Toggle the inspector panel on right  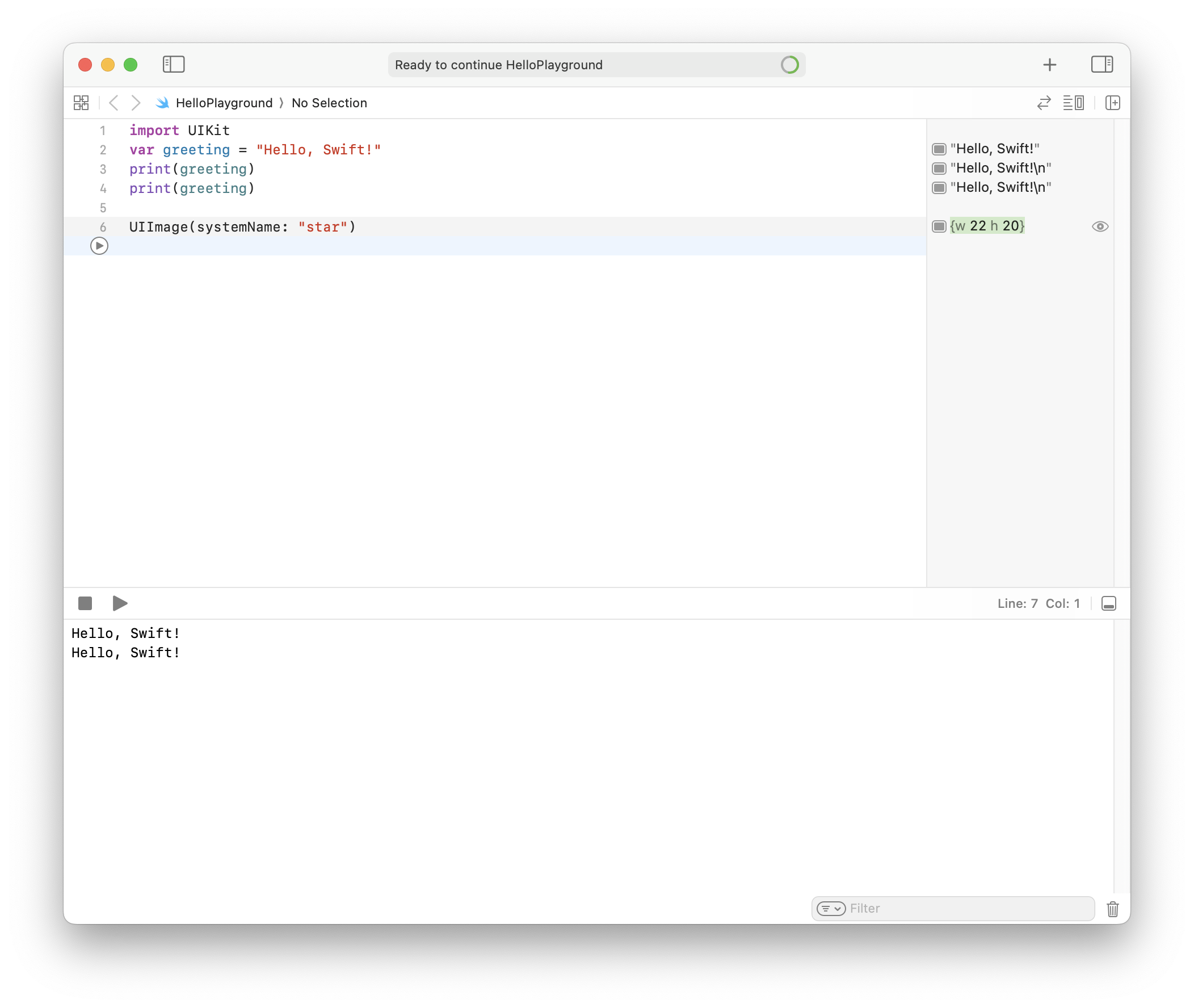(1101, 64)
